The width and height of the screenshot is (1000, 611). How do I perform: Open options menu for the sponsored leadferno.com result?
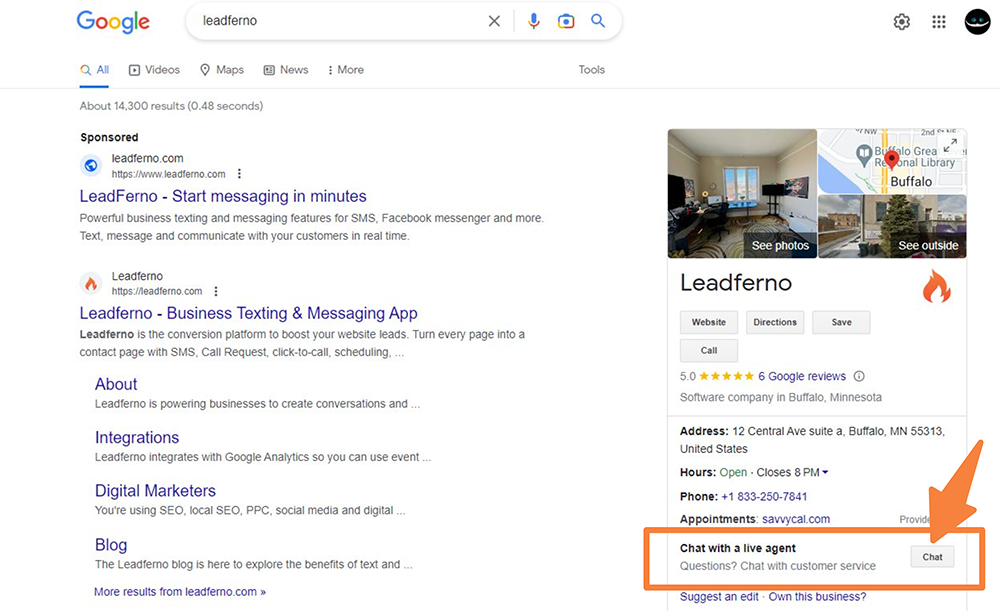click(x=239, y=173)
